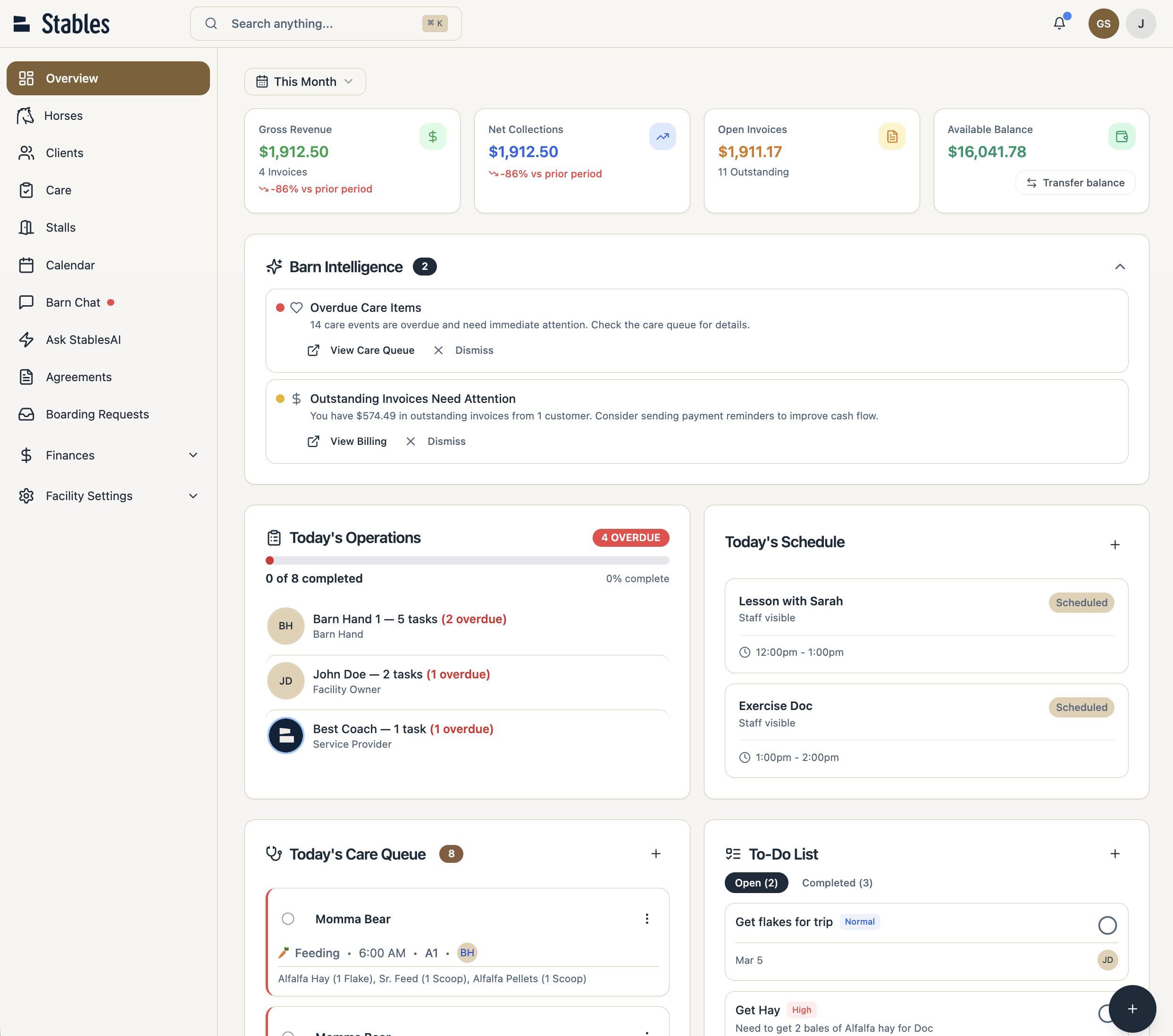Click the '11 Outstanding' text
The height and width of the screenshot is (1036, 1173).
point(753,172)
